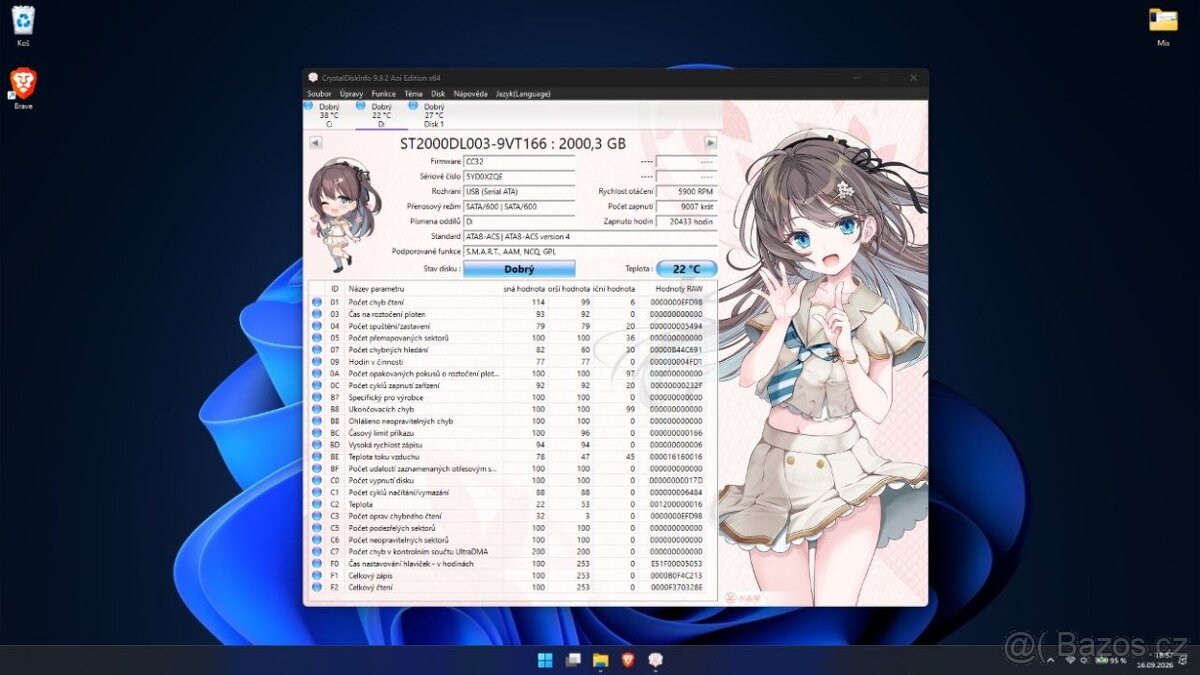Image resolution: width=1200 pixels, height=675 pixels.
Task: Go to previous disk with left arrow
Action: [x=315, y=143]
